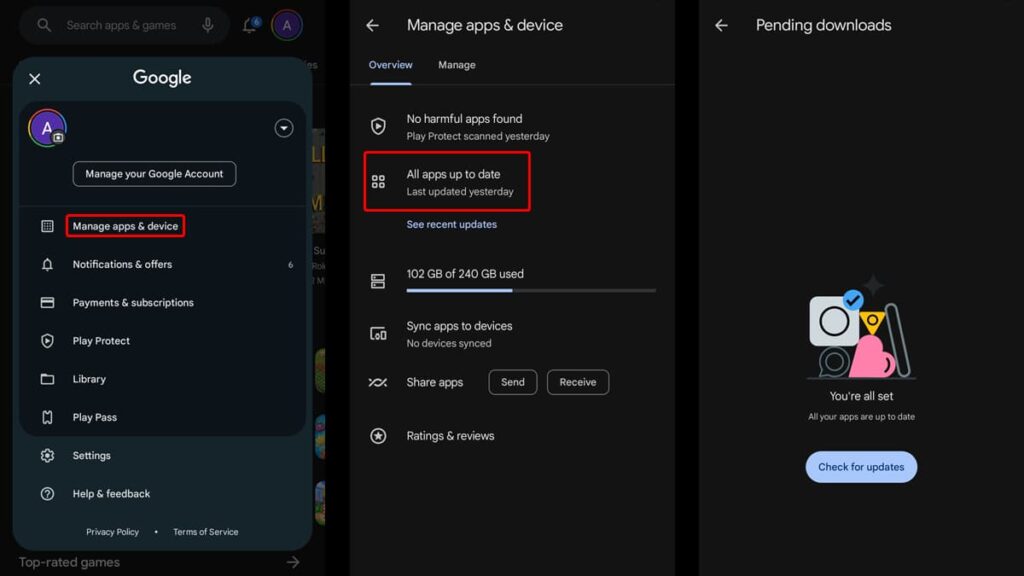Viewport: 1024px width, 576px height.
Task: Click Manage your Google Account button
Action: point(154,174)
